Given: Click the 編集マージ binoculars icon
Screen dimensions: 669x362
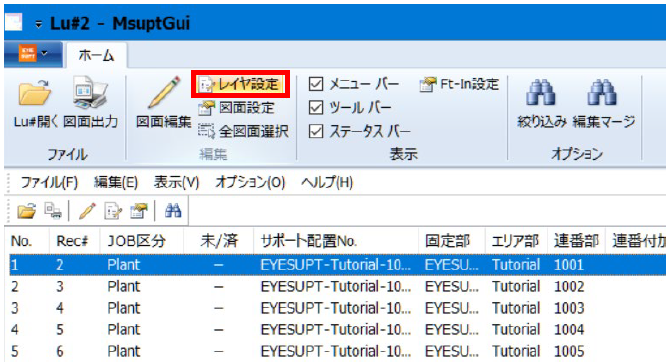Looking at the screenshot, I should coord(602,92).
